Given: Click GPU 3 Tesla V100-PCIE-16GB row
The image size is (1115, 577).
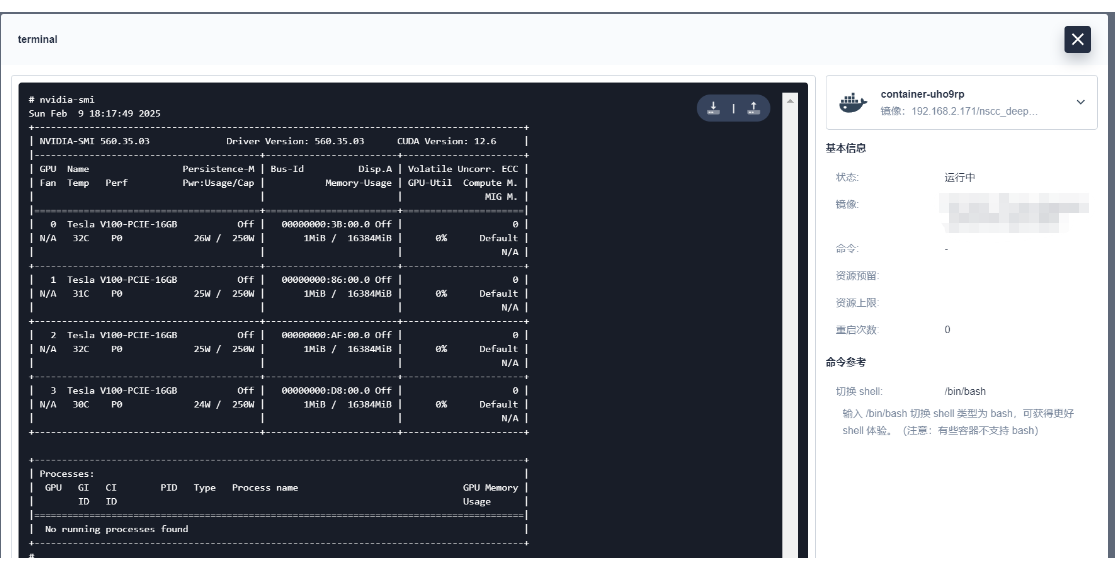Looking at the screenshot, I should coord(279,391).
